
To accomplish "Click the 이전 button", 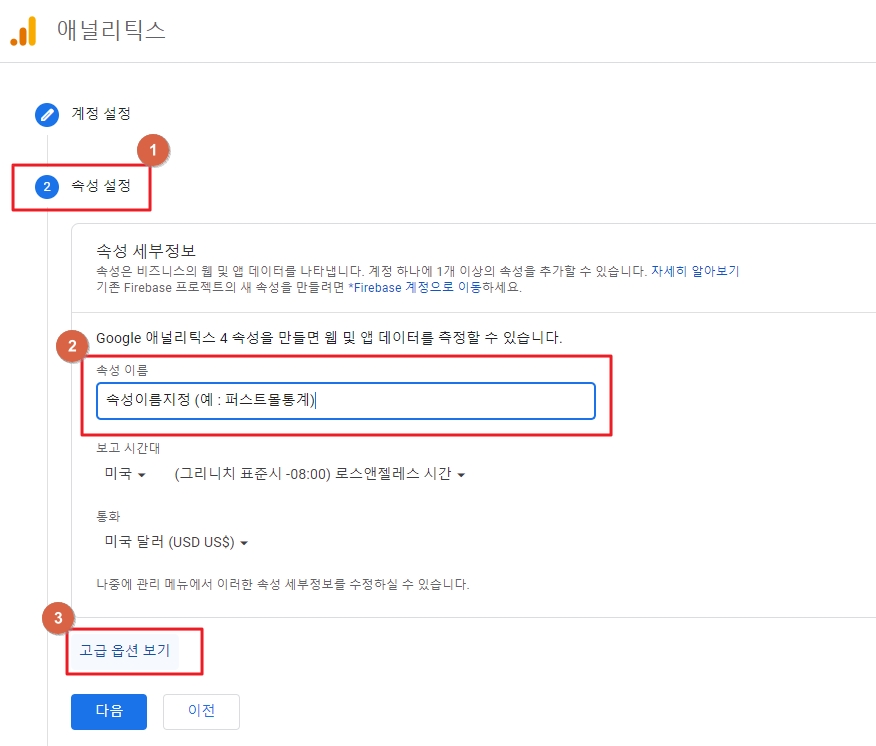I will [201, 711].
